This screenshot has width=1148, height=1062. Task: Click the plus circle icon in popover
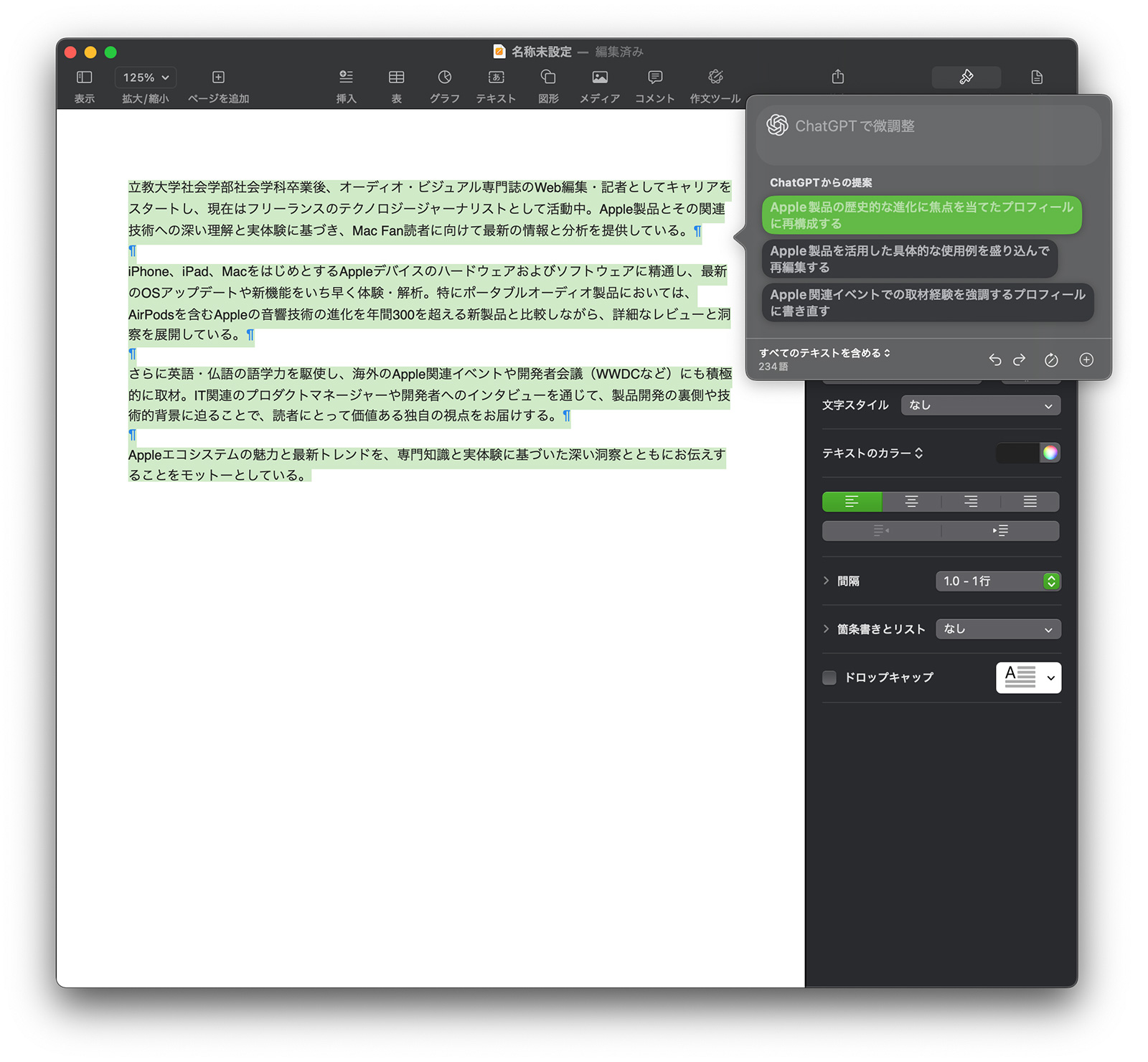click(x=1086, y=360)
